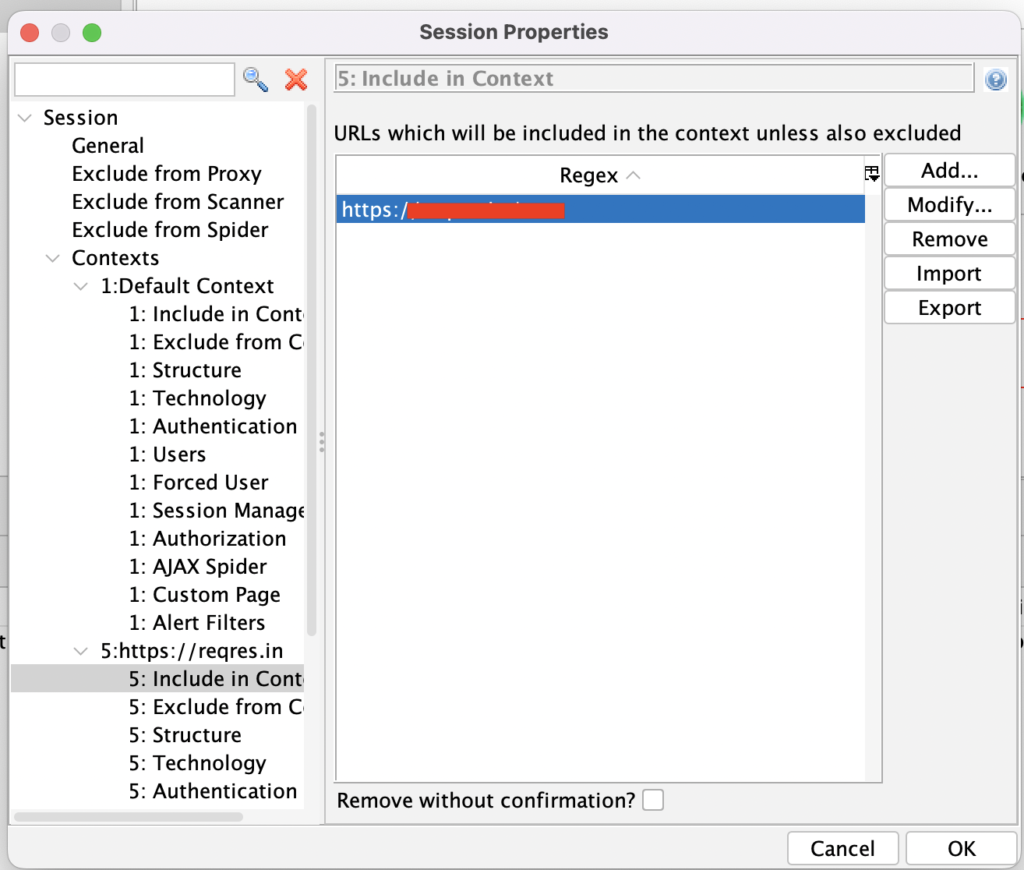
Task: Open 1: Custom Page panel
Action: click(204, 595)
